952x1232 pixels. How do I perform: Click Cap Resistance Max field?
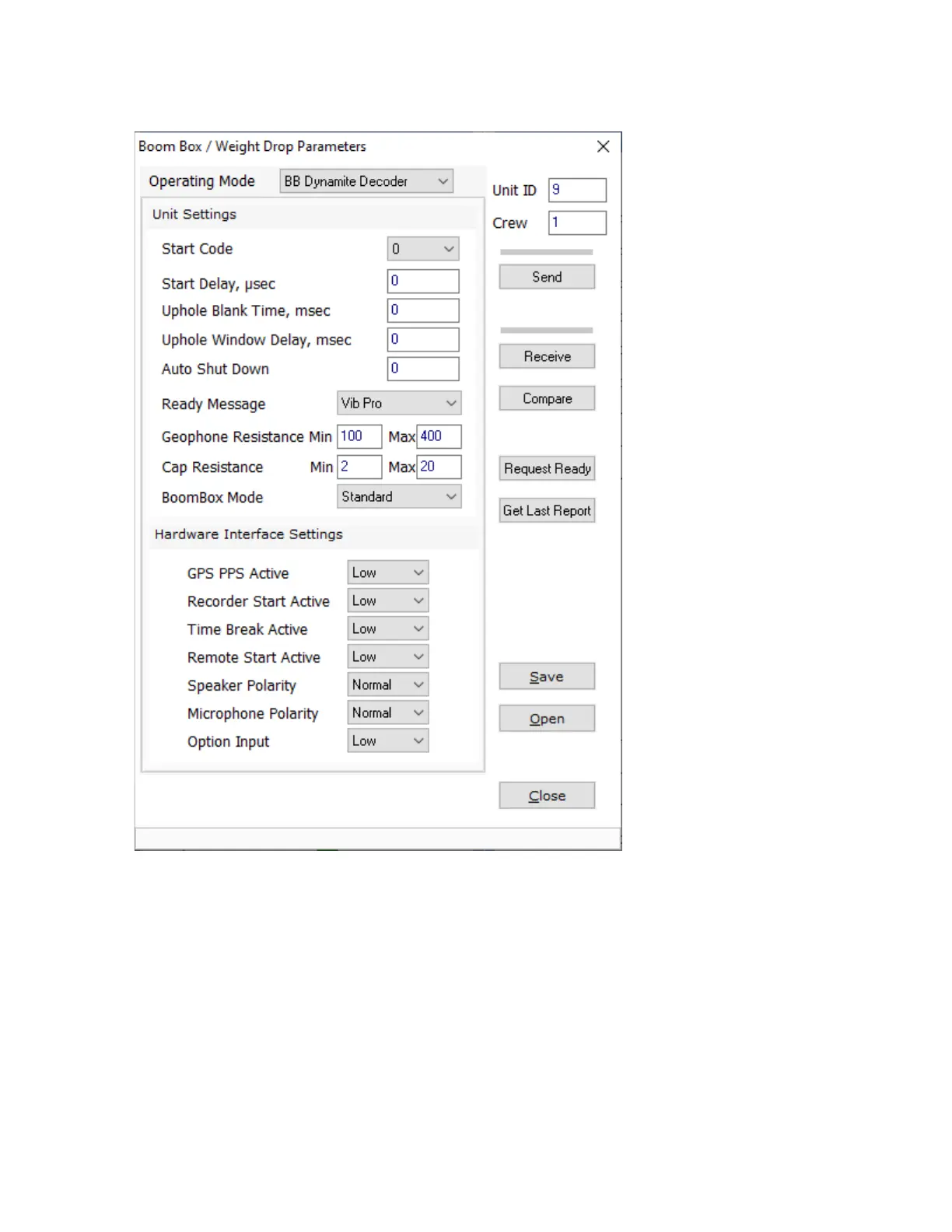[439, 467]
